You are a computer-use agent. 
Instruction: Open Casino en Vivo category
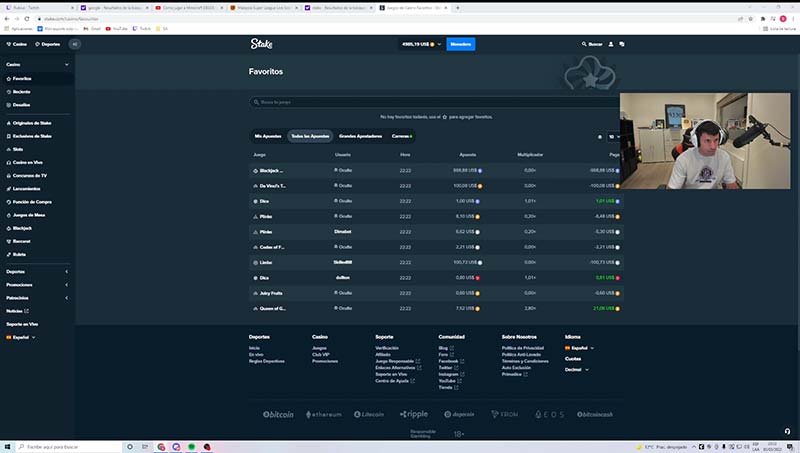(x=28, y=162)
